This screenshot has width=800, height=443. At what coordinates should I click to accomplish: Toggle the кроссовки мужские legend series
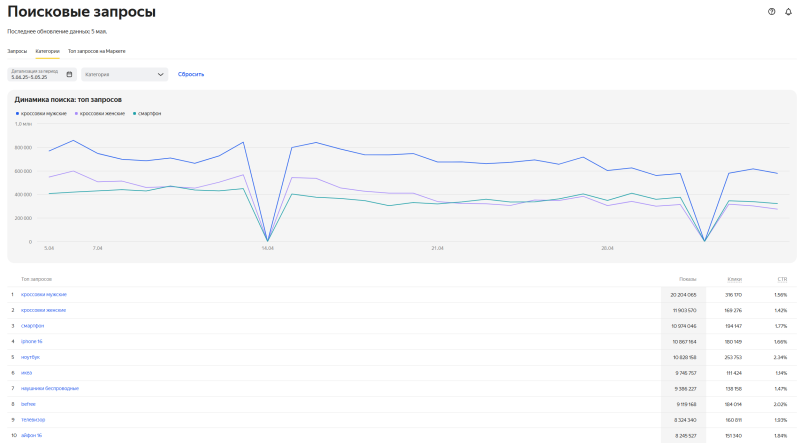point(41,113)
